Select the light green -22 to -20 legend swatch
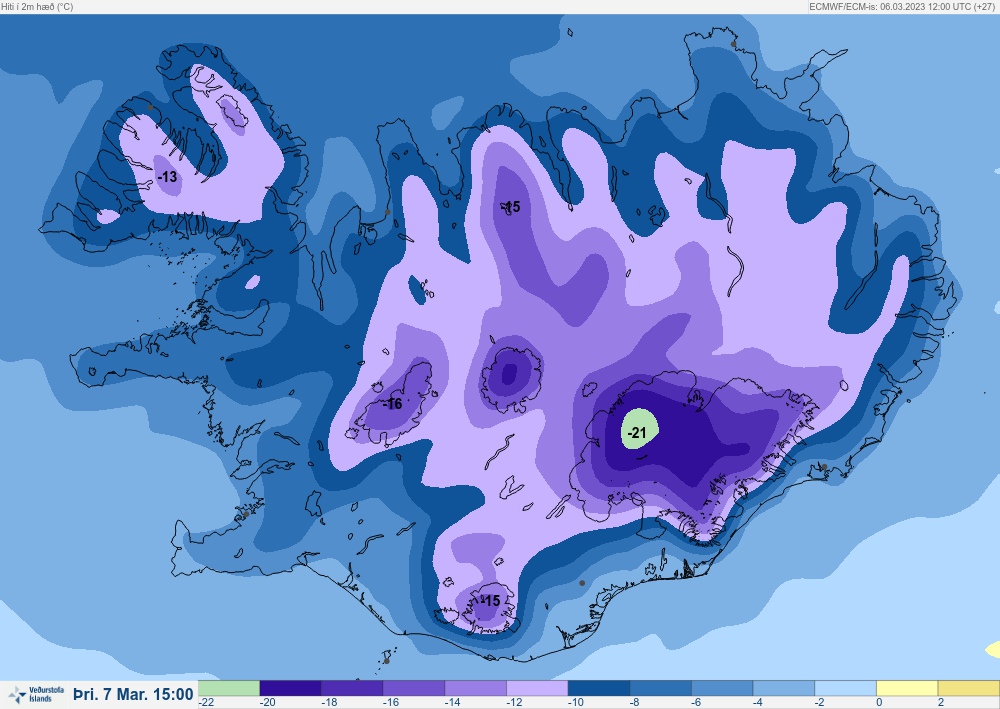The image size is (1000, 709). 229,688
